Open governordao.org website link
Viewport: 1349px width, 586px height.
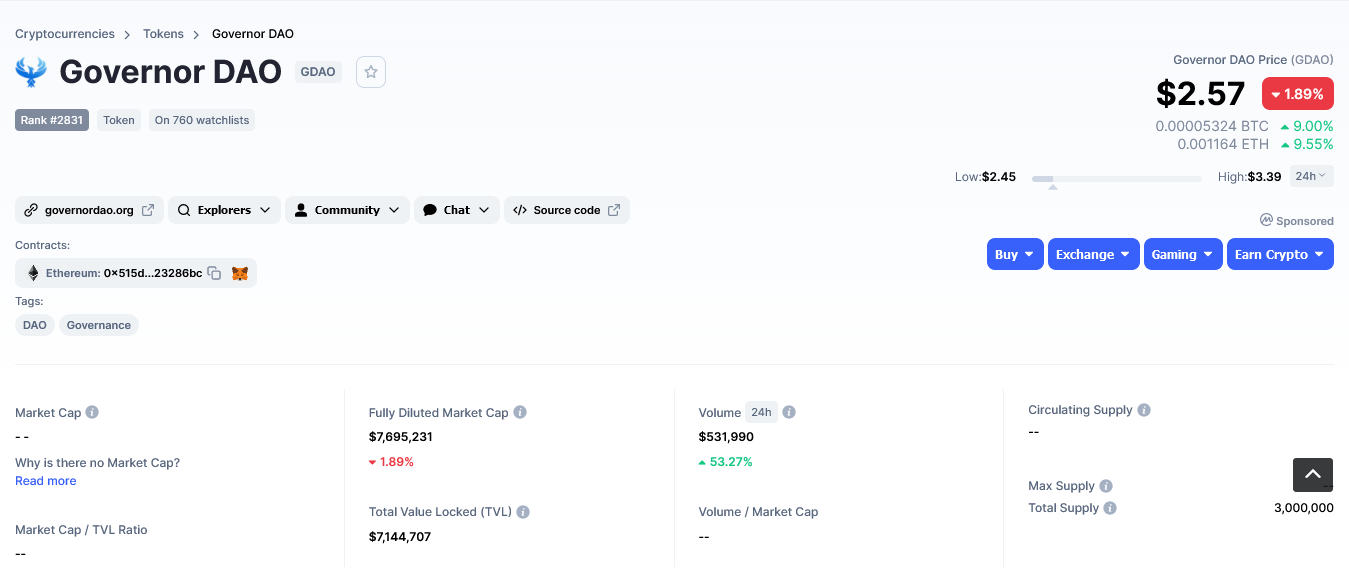click(89, 210)
